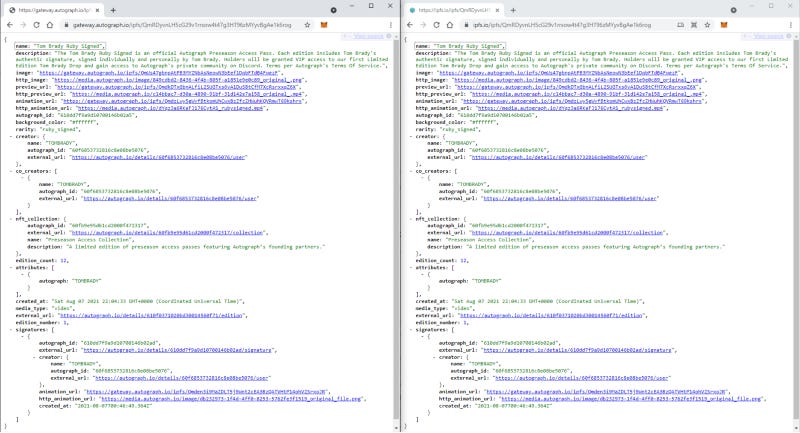Image resolution: width=800 pixels, height=433 pixels.
Task: Open http_image link in gateway.autograph.io window
Action: pyautogui.click(x=179, y=80)
